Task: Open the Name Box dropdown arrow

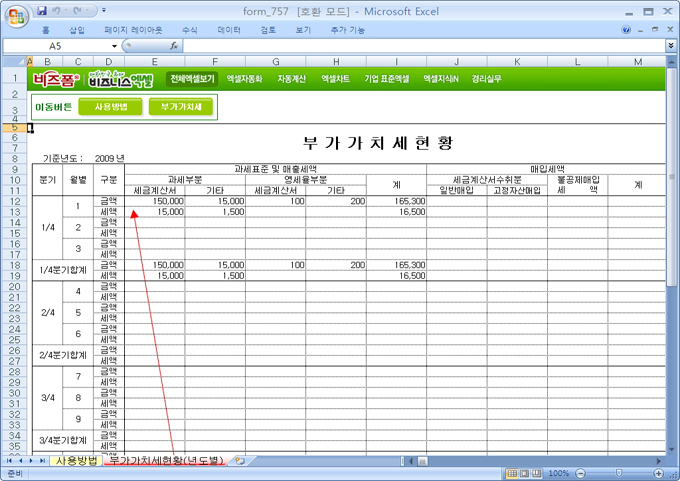Action: click(114, 46)
